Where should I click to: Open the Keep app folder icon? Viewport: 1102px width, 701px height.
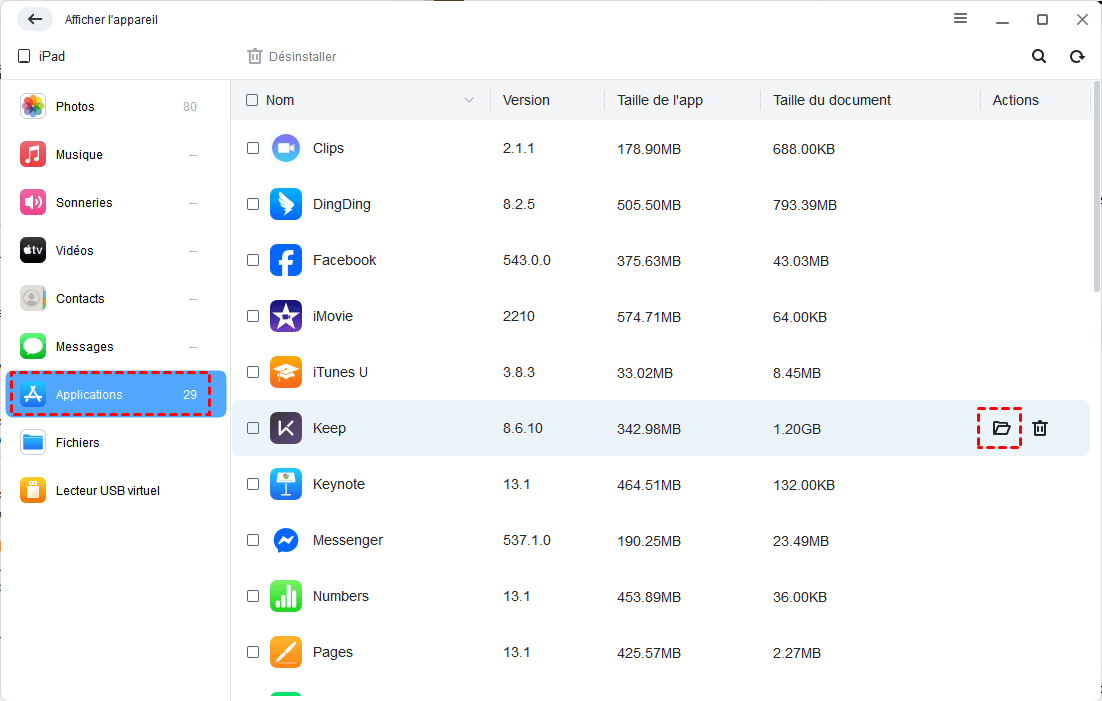tap(1001, 428)
